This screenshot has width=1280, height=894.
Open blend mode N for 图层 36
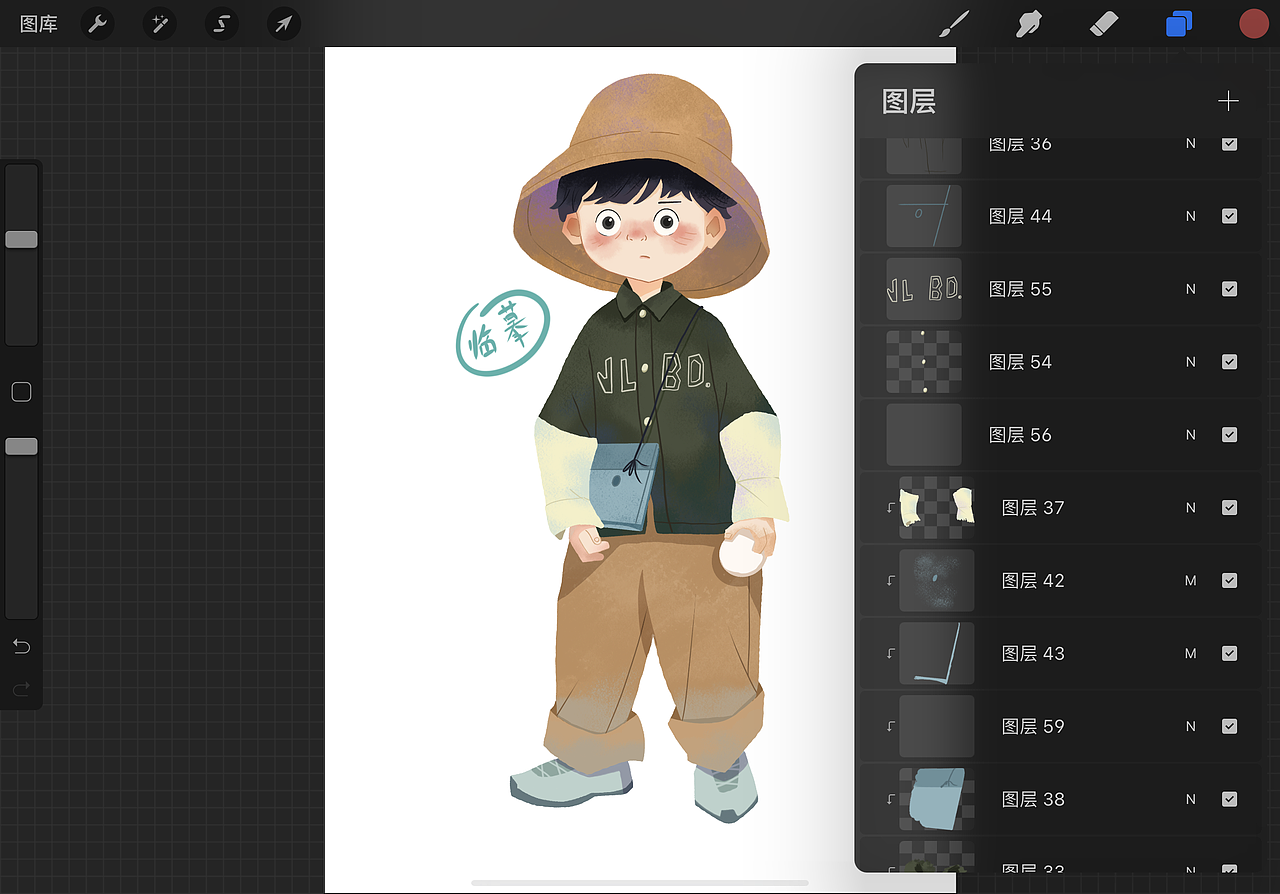point(1190,144)
